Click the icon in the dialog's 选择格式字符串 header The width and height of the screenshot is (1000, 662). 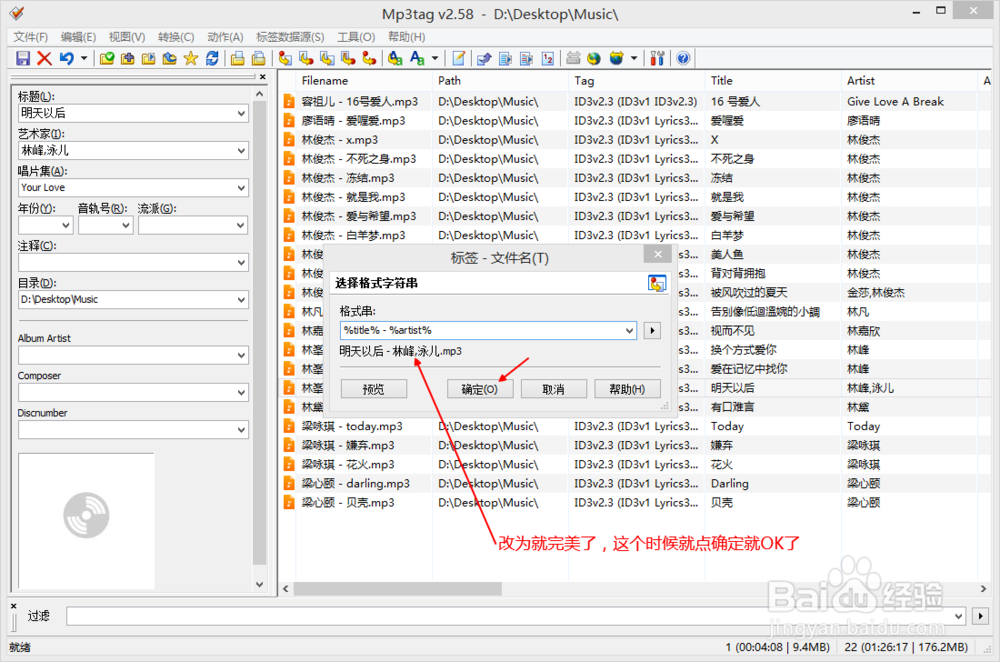click(x=657, y=283)
